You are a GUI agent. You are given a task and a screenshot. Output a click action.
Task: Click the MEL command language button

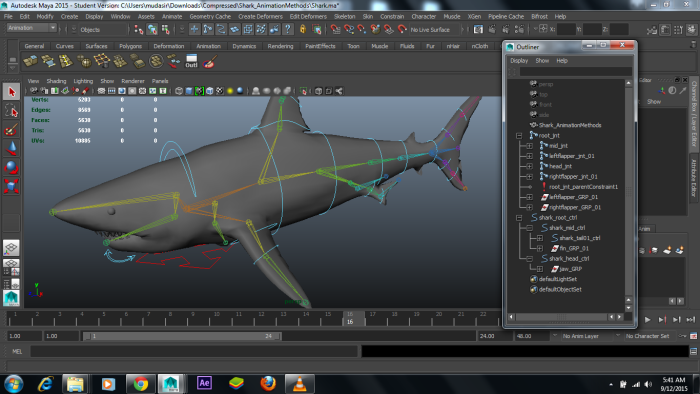17,352
